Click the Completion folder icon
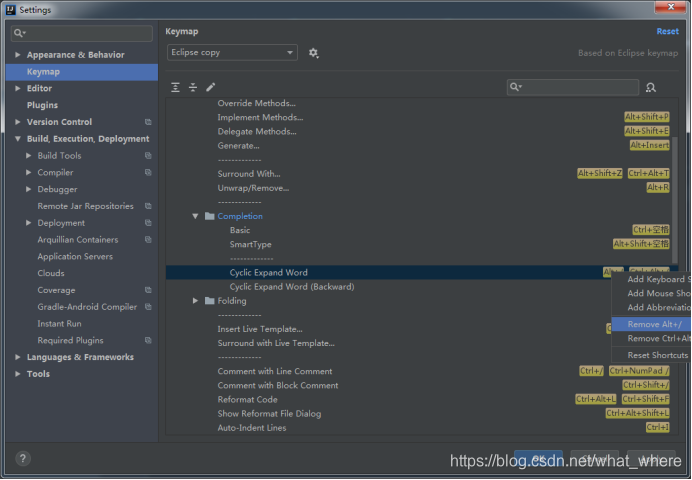This screenshot has height=480, width=692. (x=210, y=216)
